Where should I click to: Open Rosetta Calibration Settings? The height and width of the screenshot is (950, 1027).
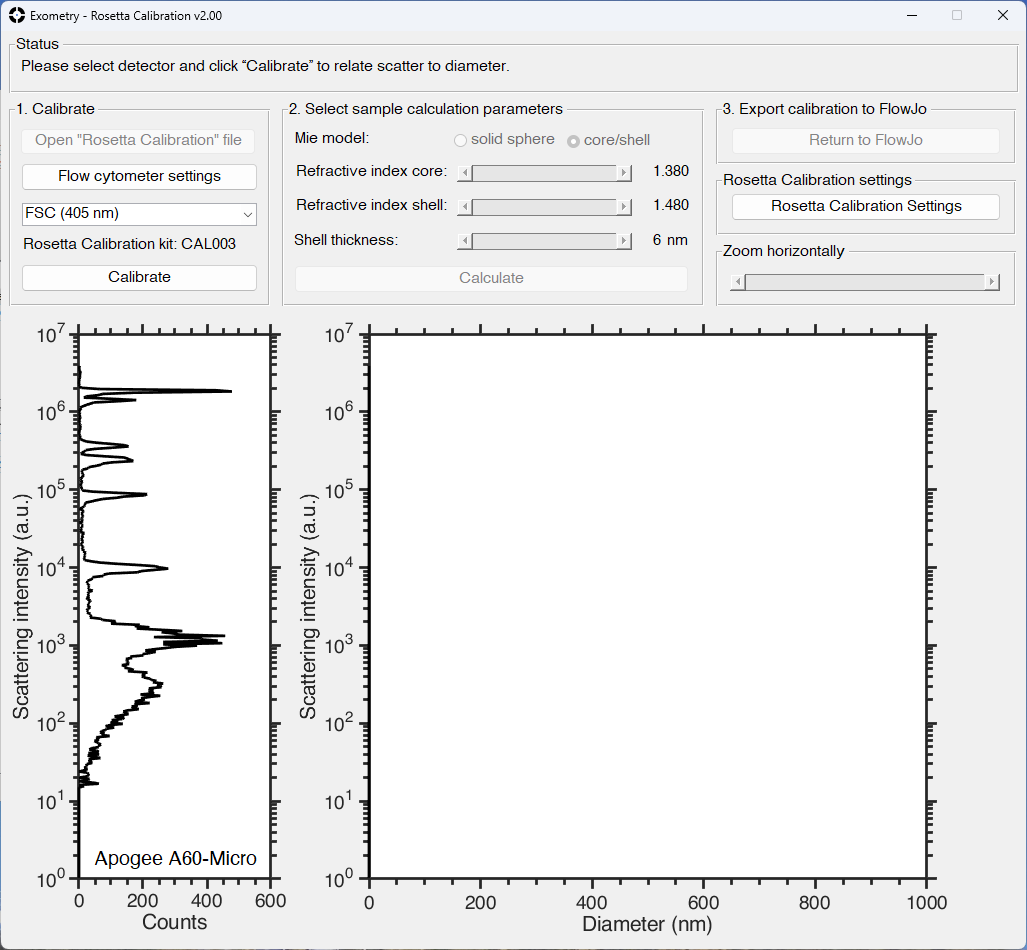[865, 206]
